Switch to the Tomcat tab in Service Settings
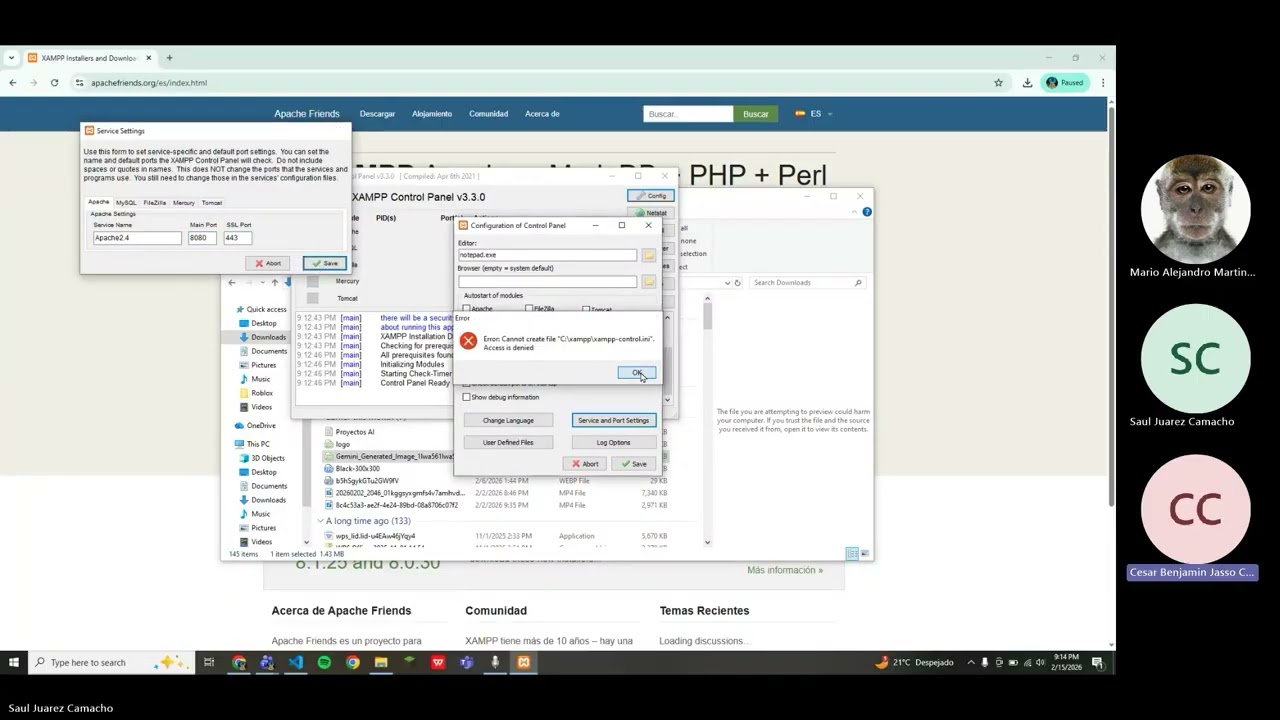The image size is (1280, 720). pyautogui.click(x=212, y=203)
